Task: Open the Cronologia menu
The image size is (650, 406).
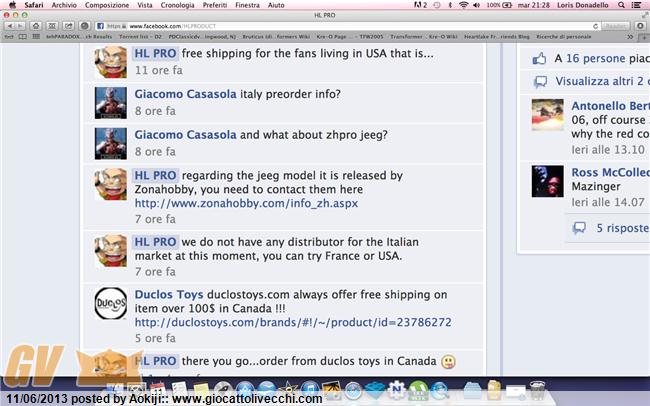Action: [177, 5]
